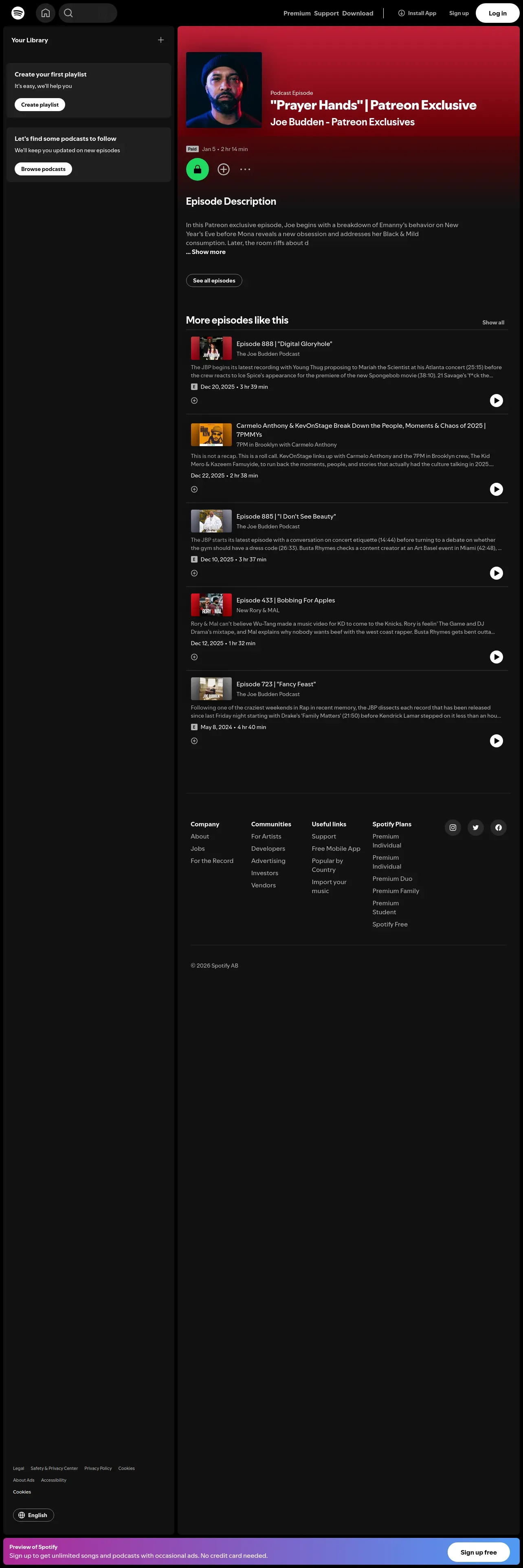Image resolution: width=523 pixels, height=1568 pixels.
Task: Open Privacy Policy sidebar link
Action: click(98, 1469)
